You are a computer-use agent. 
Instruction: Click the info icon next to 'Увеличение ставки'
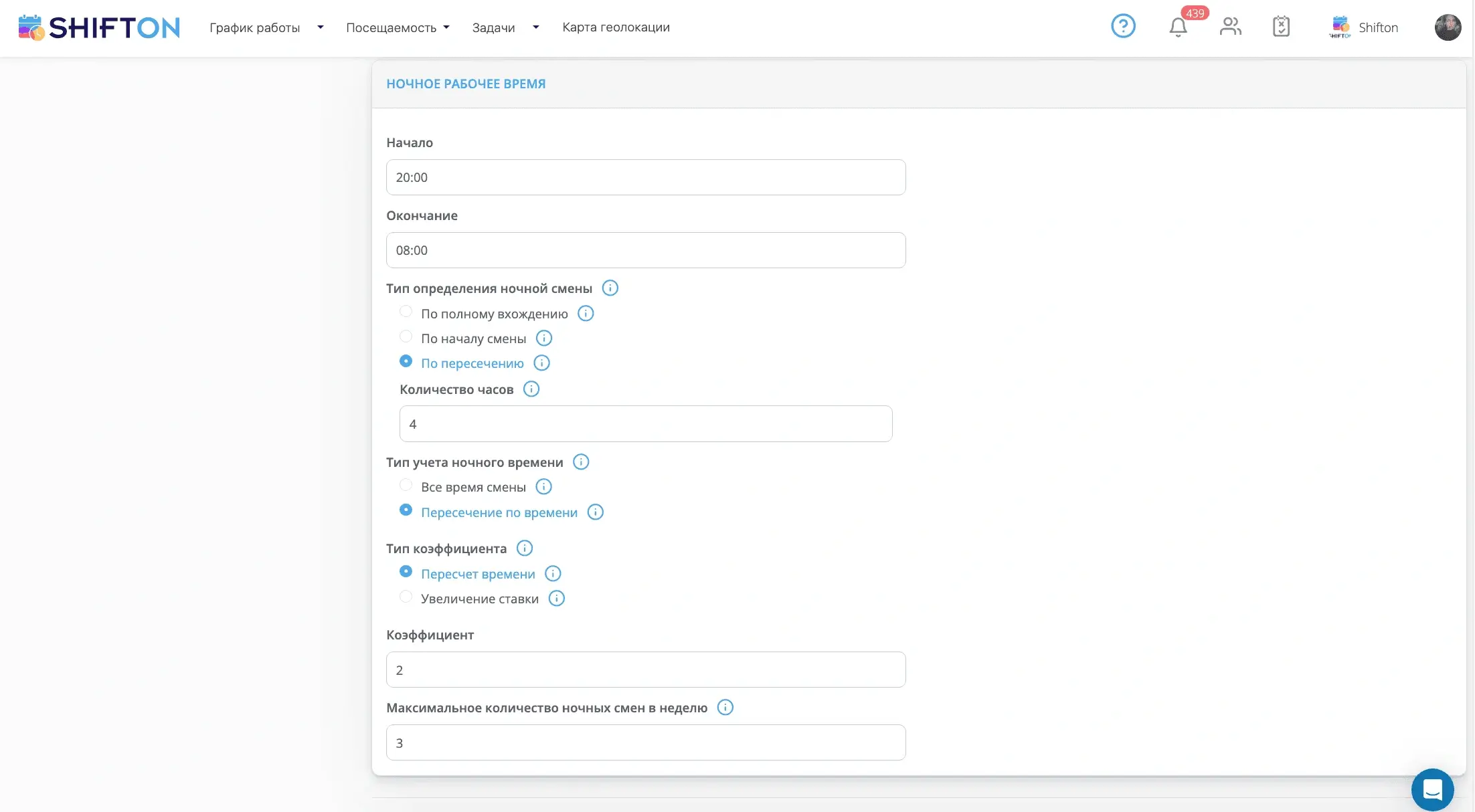pos(556,599)
